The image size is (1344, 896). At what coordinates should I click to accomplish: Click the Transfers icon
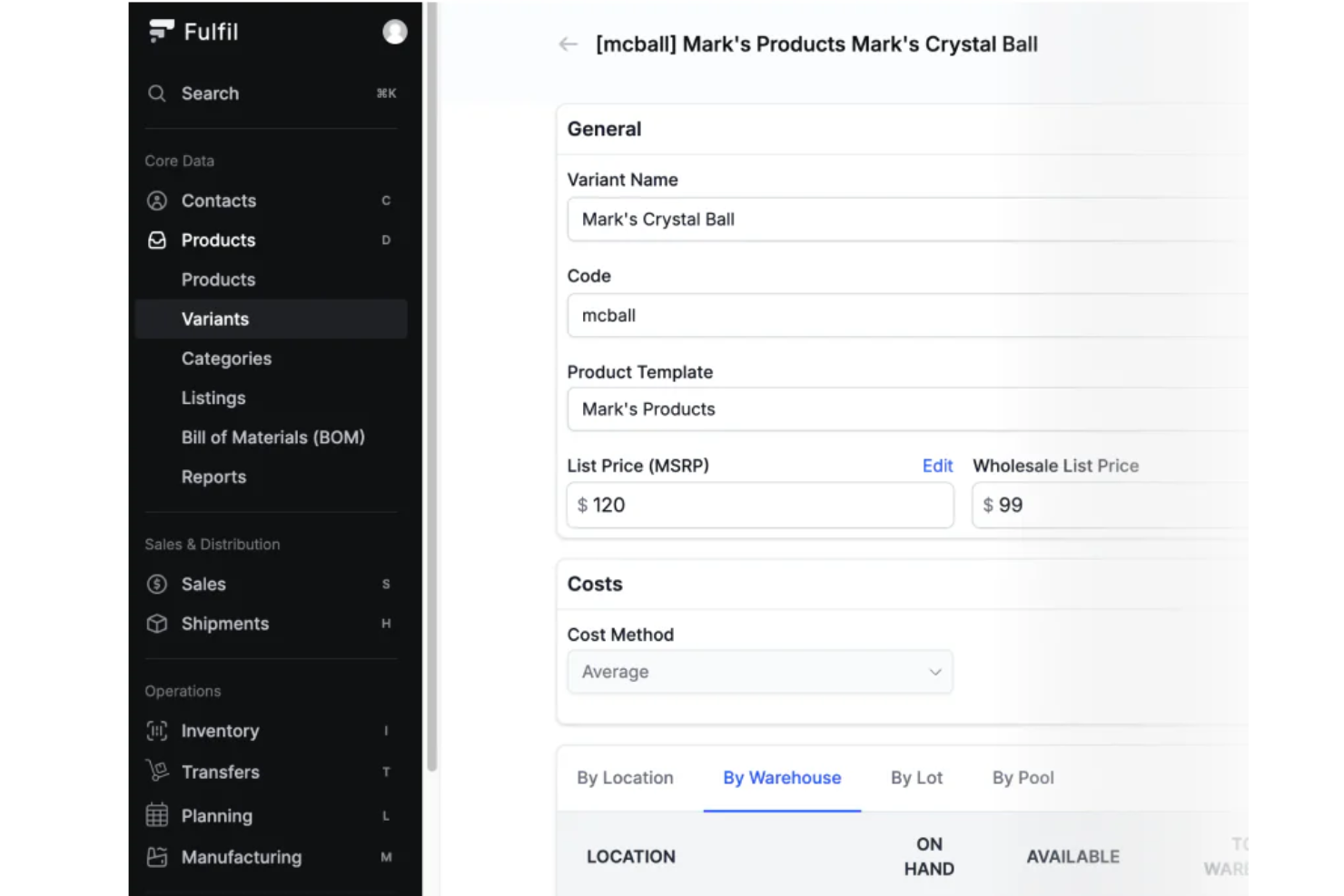click(156, 772)
